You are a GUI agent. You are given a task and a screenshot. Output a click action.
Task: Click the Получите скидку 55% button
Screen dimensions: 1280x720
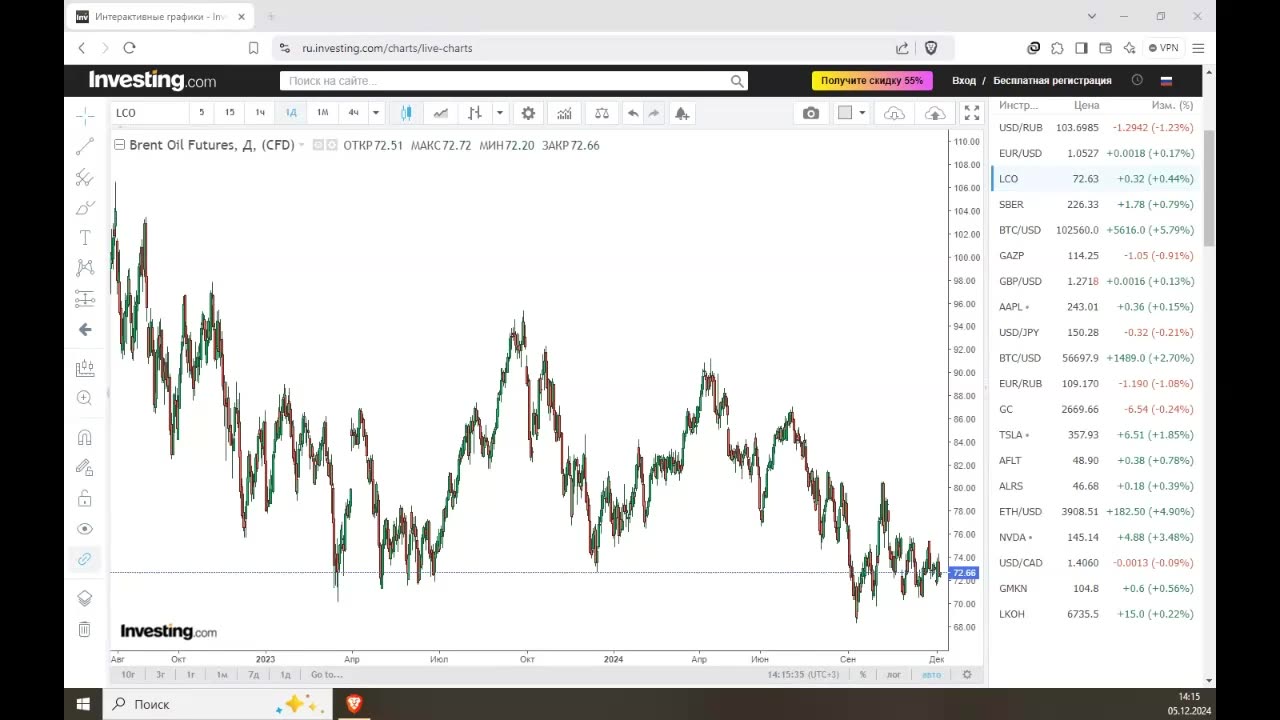[872, 80]
